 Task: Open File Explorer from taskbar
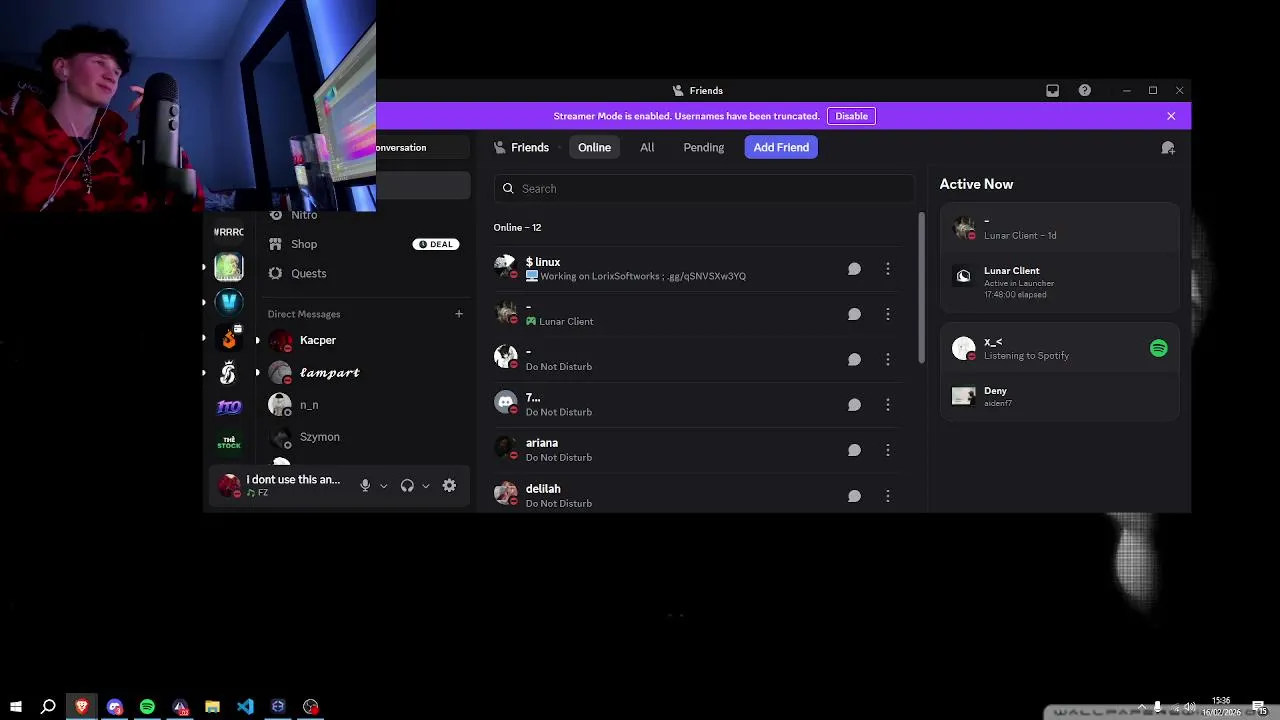(x=212, y=707)
